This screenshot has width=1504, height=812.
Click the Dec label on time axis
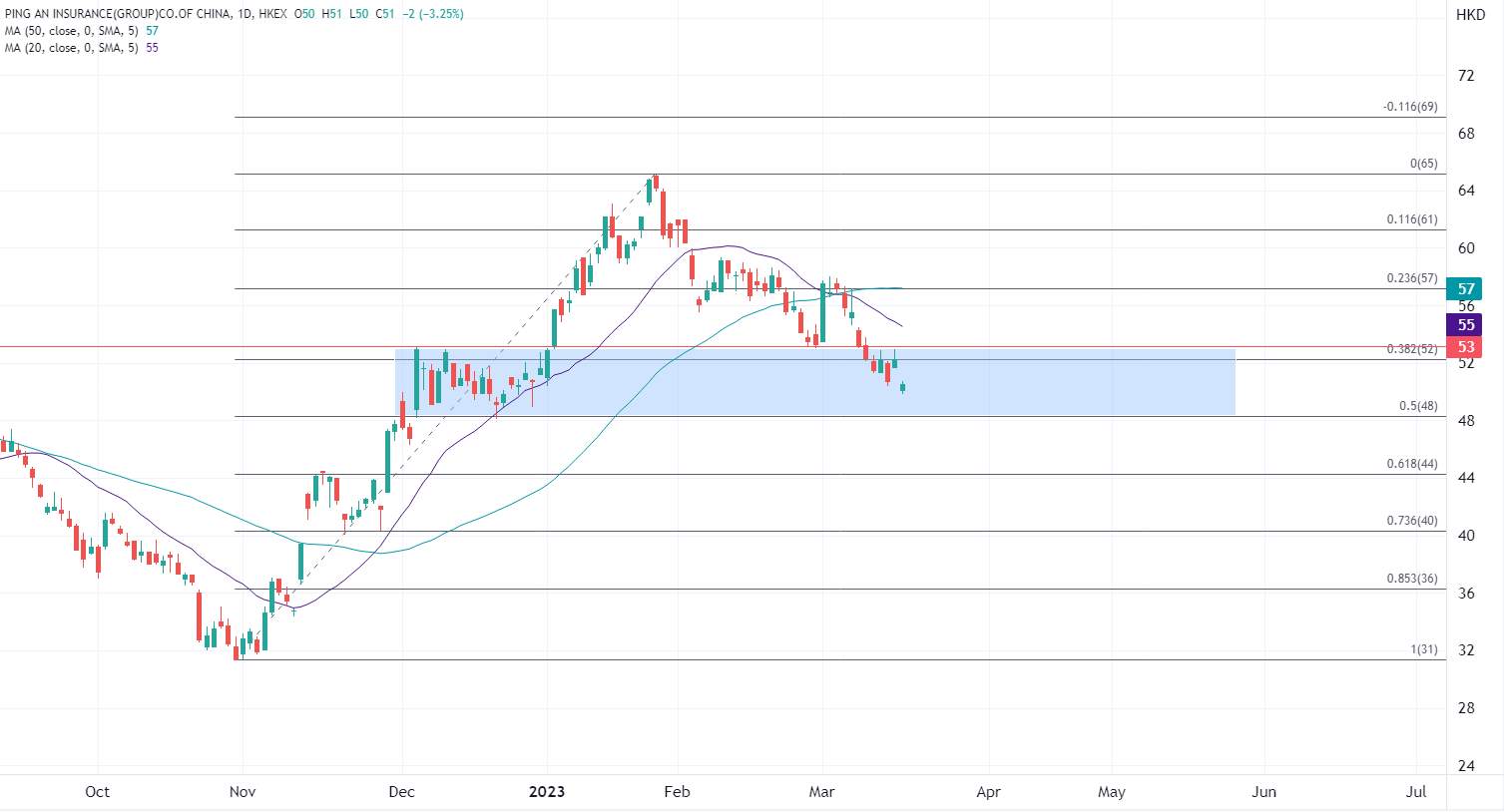pos(401,792)
